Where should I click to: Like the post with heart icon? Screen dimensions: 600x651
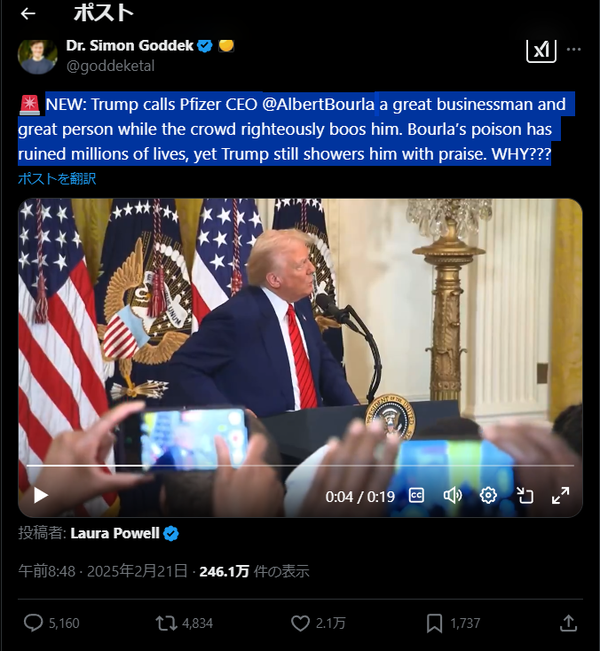[x=300, y=623]
